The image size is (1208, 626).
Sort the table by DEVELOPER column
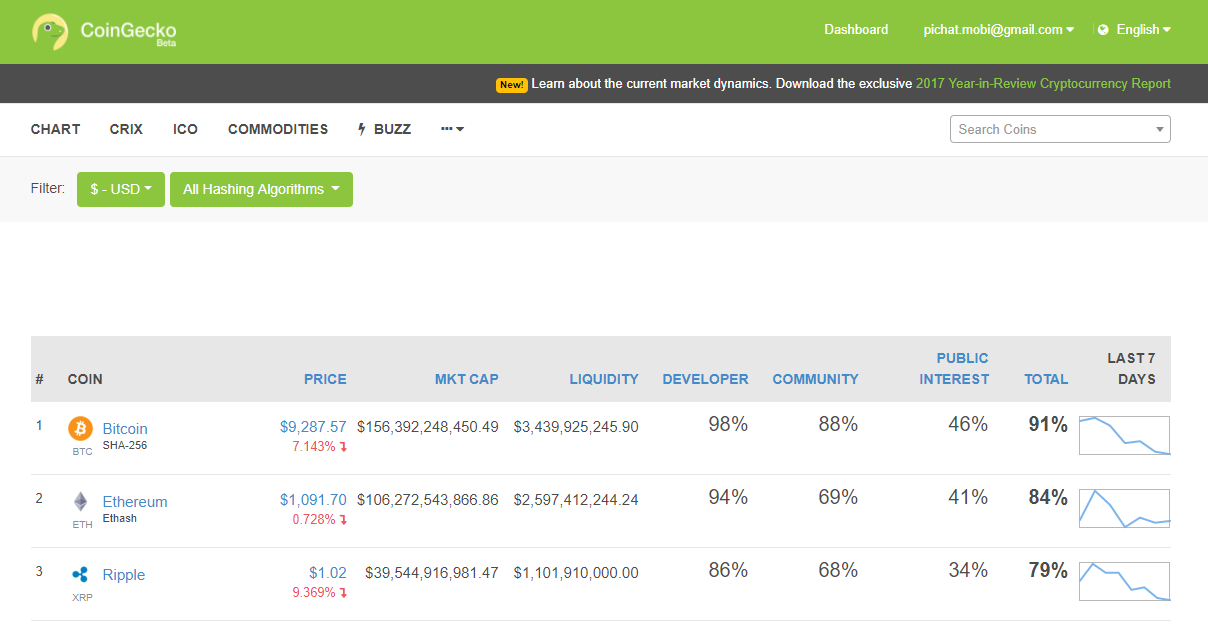point(705,379)
